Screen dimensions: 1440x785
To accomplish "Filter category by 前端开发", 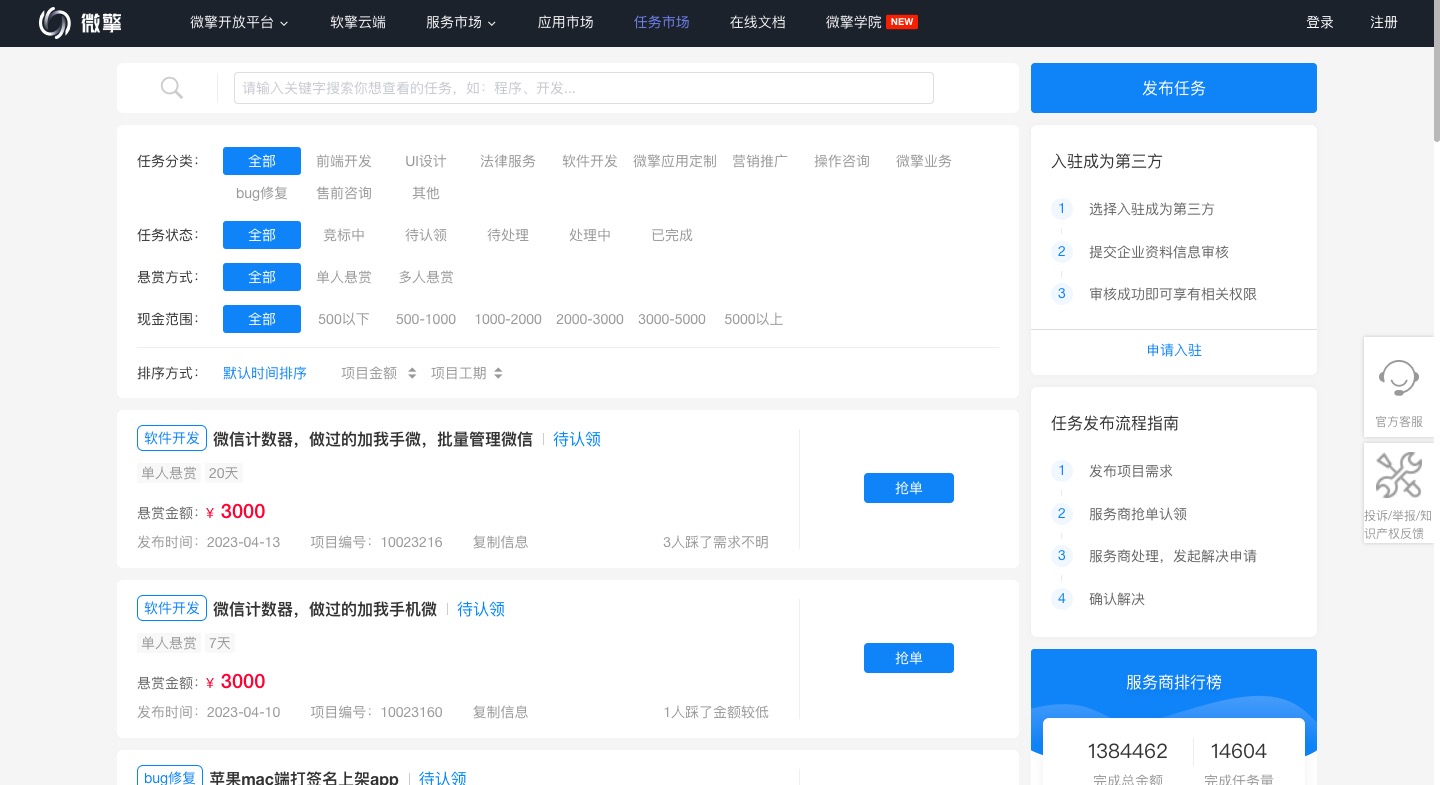I will tap(344, 161).
